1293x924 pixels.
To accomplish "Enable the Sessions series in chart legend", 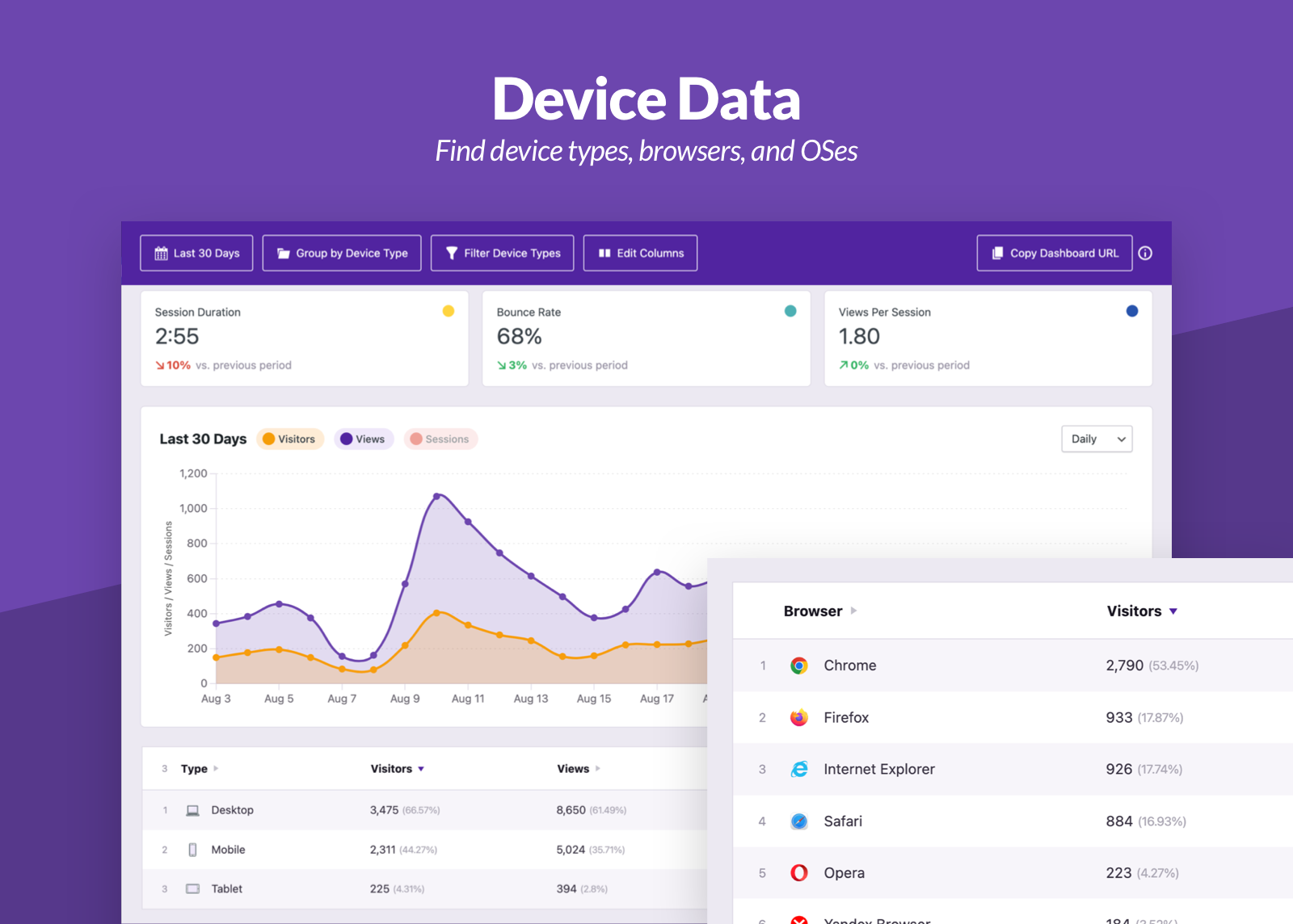I will 440,439.
